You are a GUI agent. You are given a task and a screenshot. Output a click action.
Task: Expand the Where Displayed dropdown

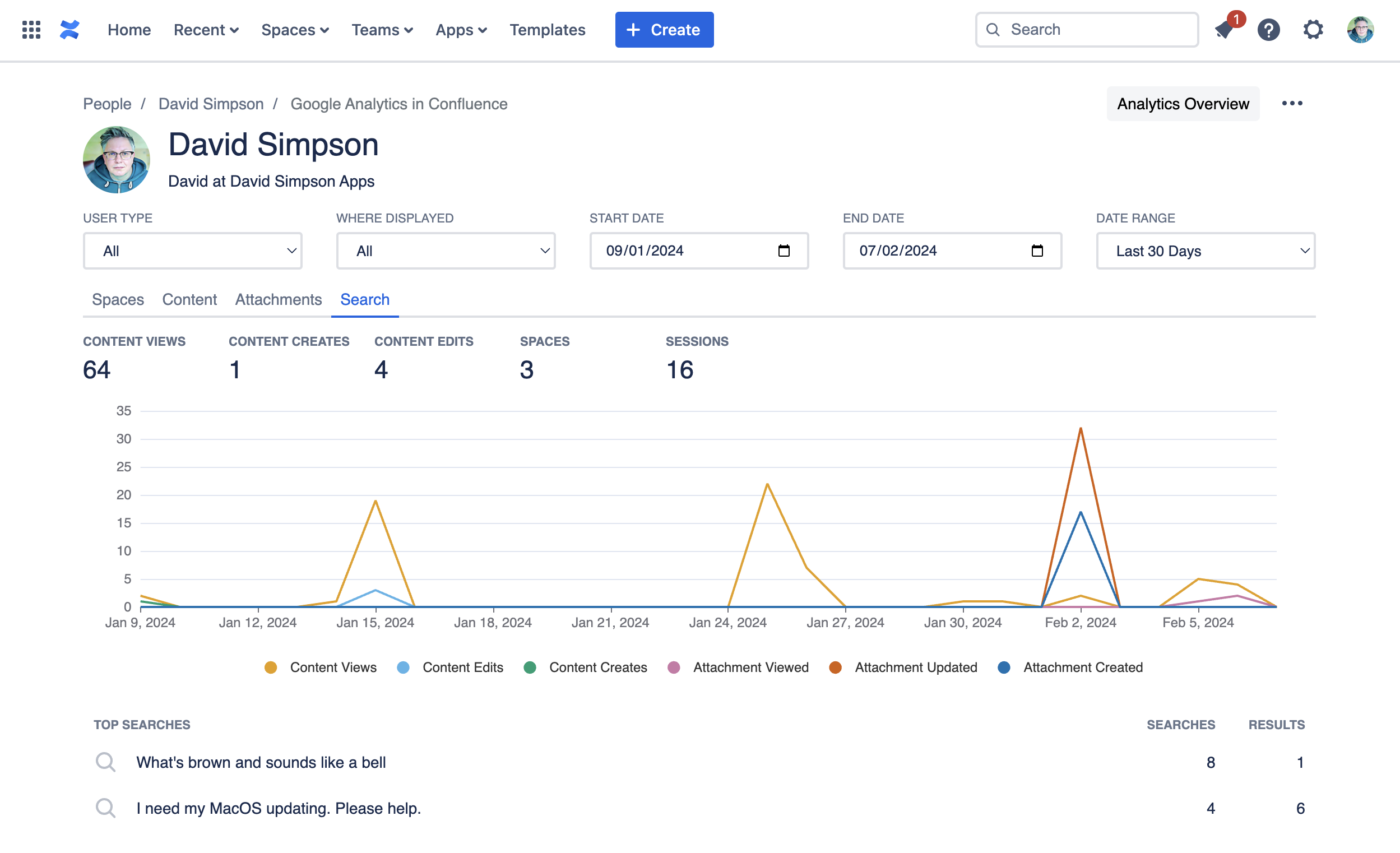[446, 251]
